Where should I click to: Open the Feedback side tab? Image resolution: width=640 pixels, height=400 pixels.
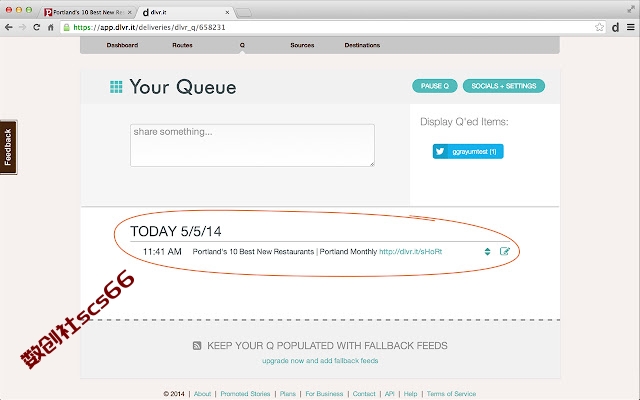click(8, 147)
